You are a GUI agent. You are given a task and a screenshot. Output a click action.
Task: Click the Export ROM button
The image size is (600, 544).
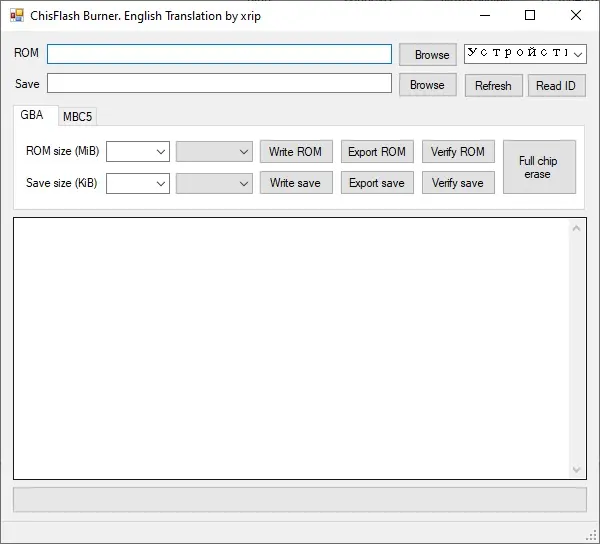(377, 151)
